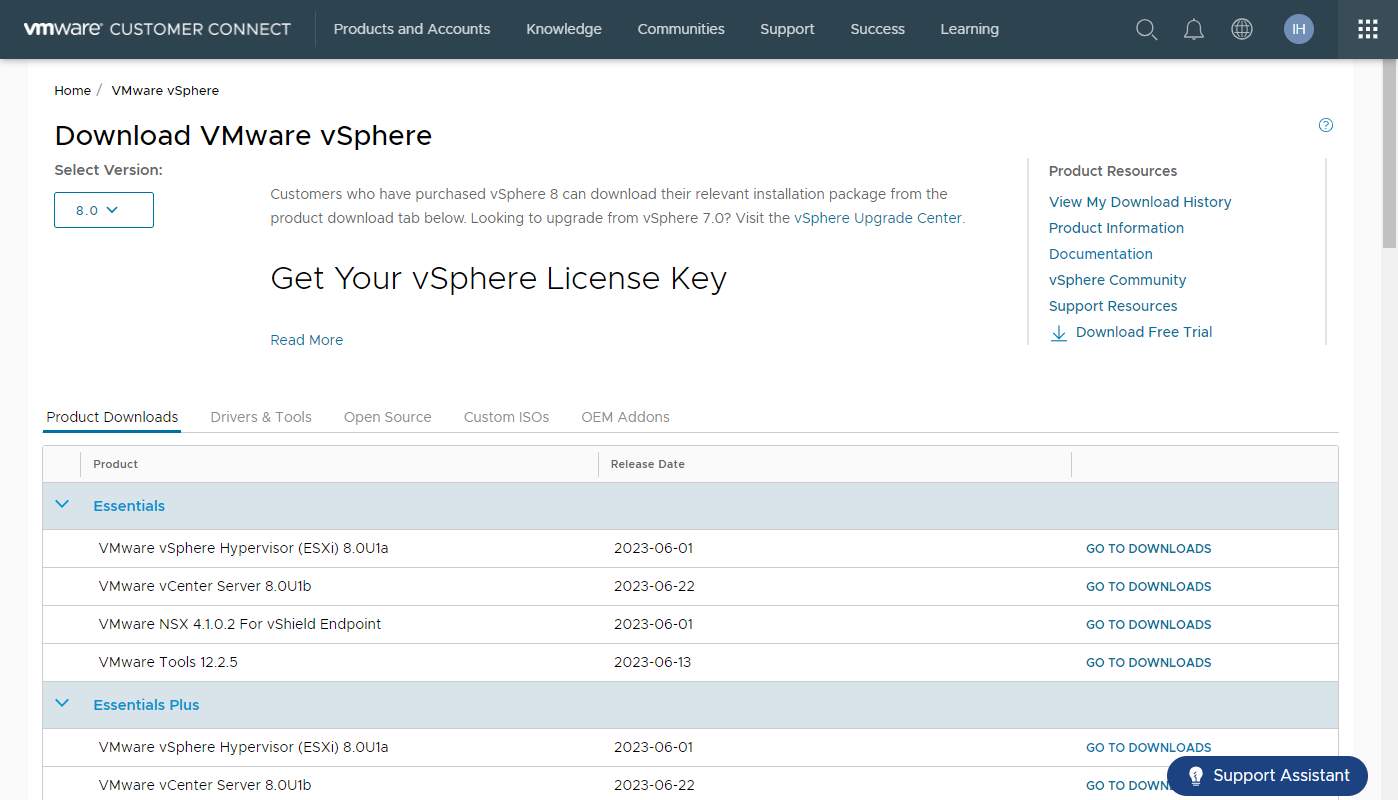Click the VMware NSX 4.1.0.2 For vShield Endpoint row
The height and width of the screenshot is (800, 1398).
click(x=690, y=624)
